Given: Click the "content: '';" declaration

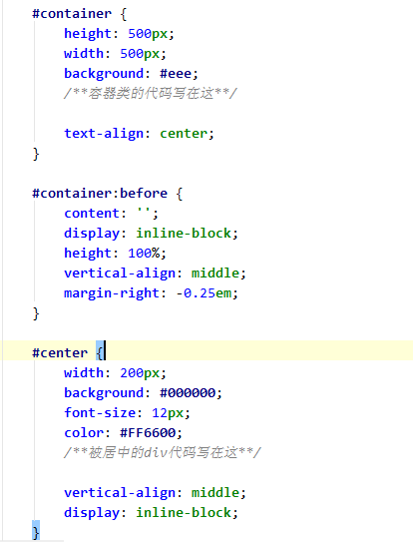Looking at the screenshot, I should (111, 213).
